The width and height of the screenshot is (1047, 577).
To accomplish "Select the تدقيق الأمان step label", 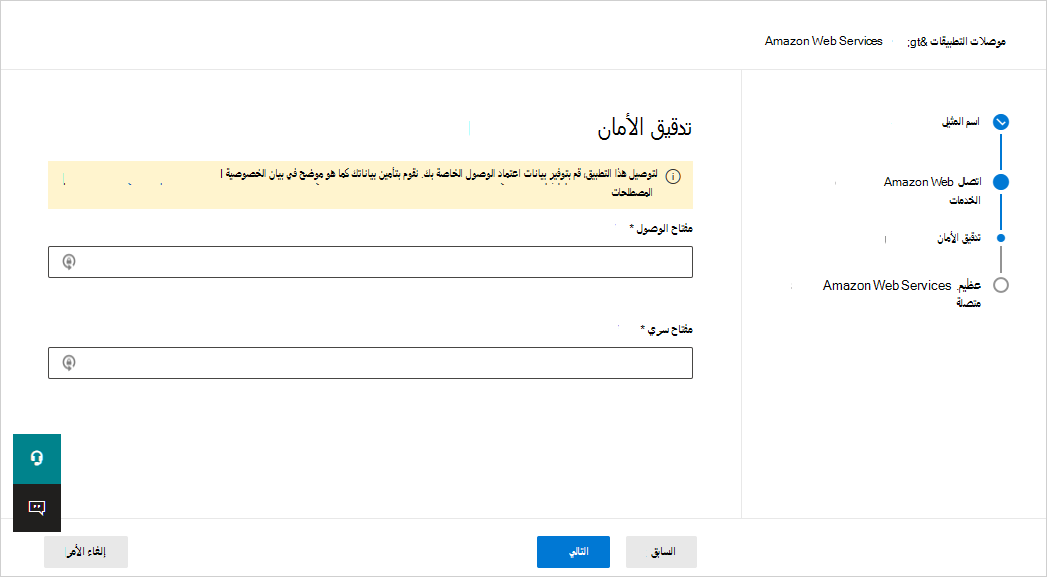I will click(x=959, y=238).
